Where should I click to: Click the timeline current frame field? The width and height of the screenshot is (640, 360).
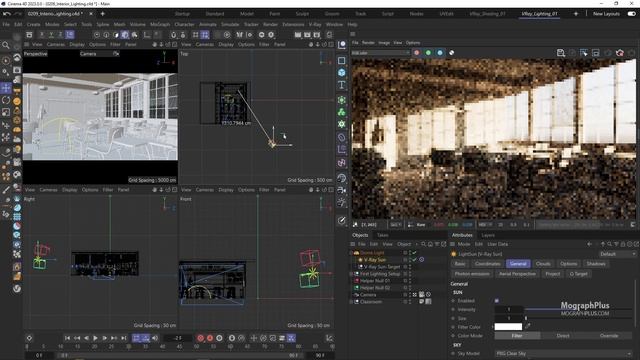click(178, 338)
